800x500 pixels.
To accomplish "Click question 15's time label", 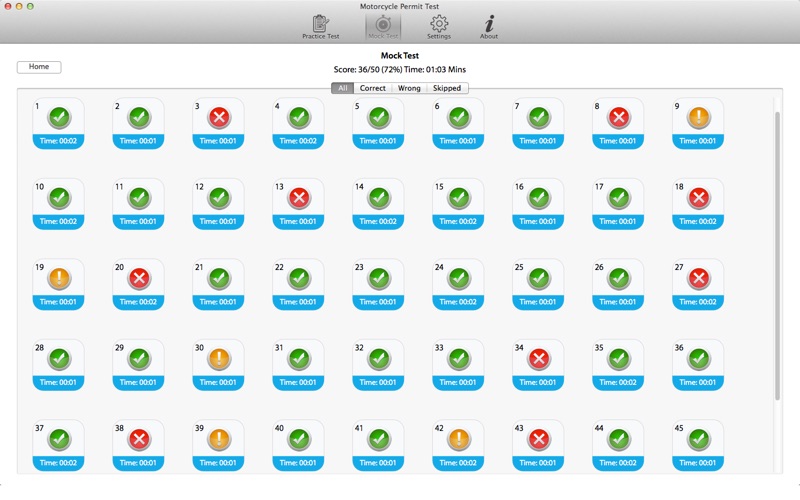I will (x=458, y=221).
